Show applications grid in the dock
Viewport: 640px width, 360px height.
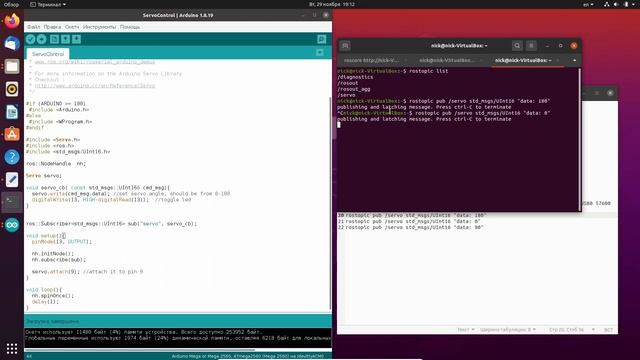pyautogui.click(x=12, y=348)
